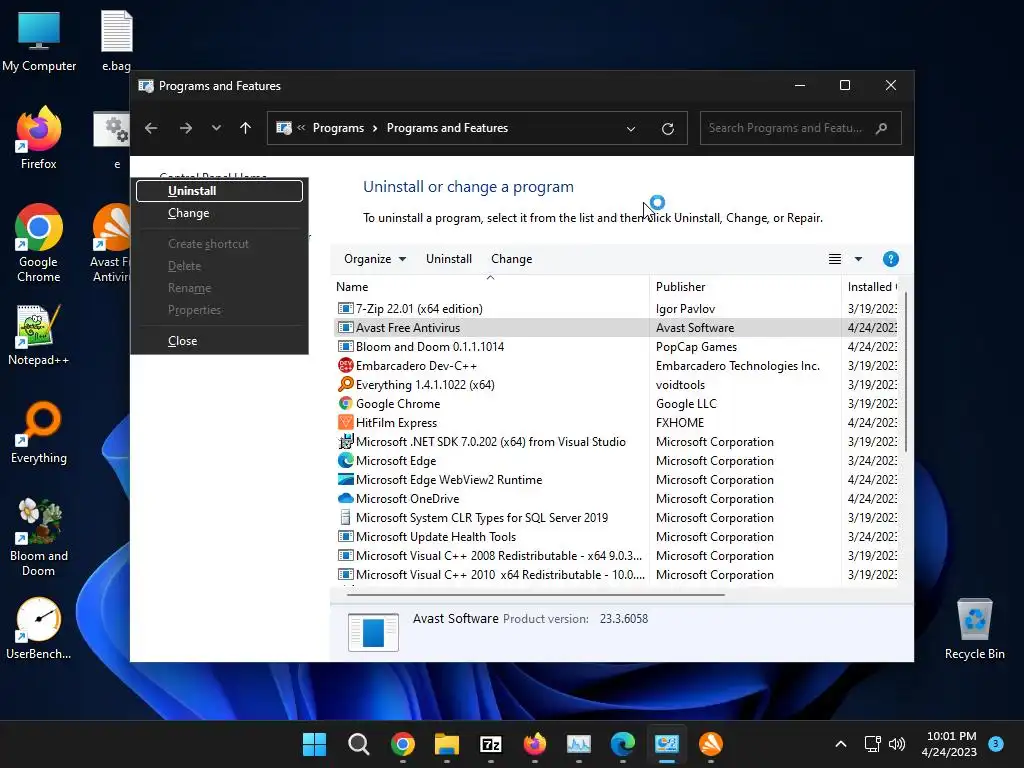1024x768 pixels.
Task: Sort by the Name column header
Action: click(x=490, y=287)
